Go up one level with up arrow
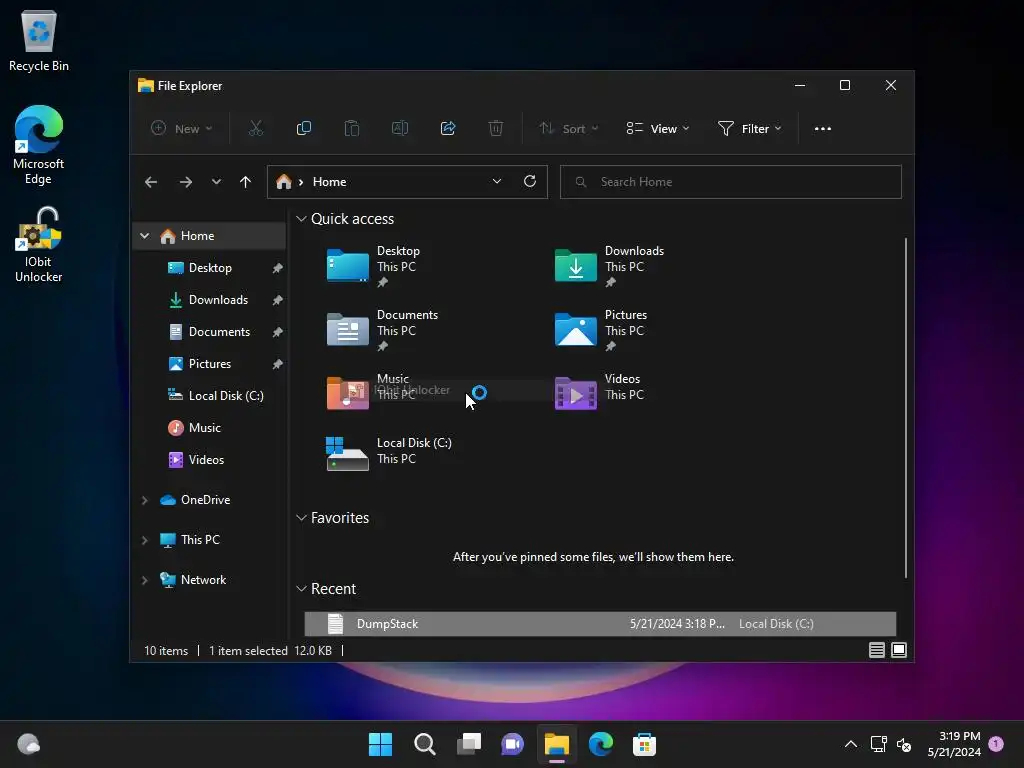This screenshot has height=768, width=1024. tap(246, 182)
